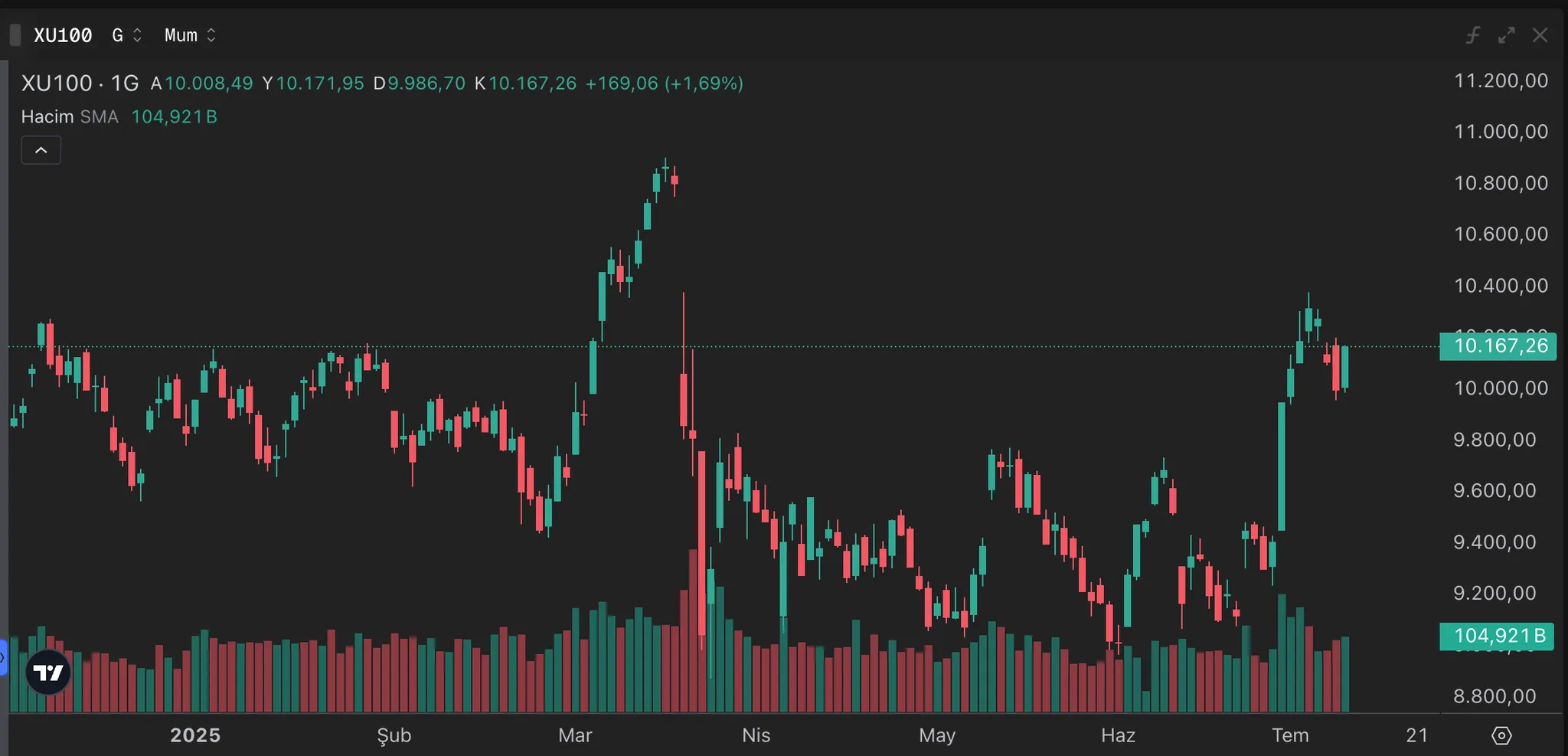Click the SMA value 104,921 B in legend
Viewport: 1568px width, 756px height.
(x=175, y=116)
